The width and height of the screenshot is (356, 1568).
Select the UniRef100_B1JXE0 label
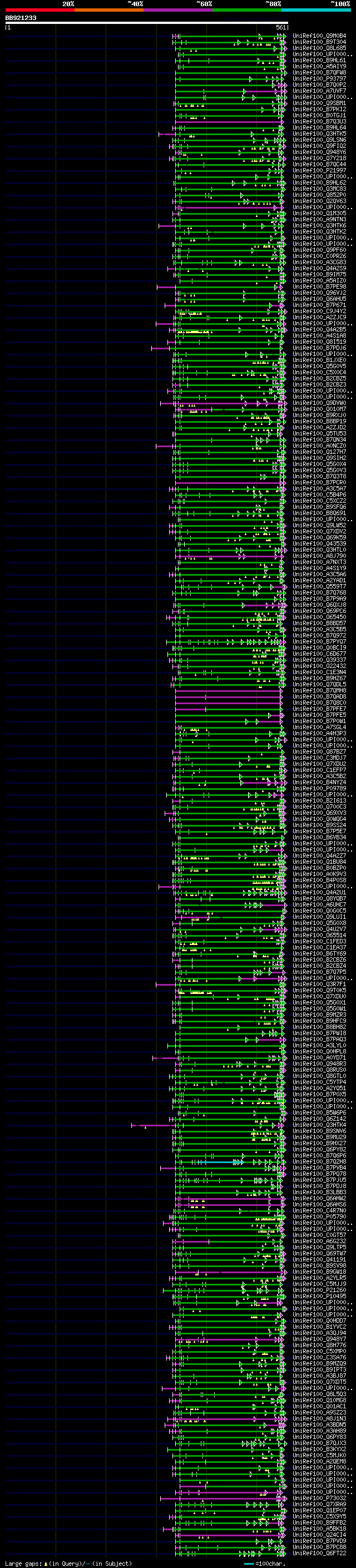click(x=319, y=360)
